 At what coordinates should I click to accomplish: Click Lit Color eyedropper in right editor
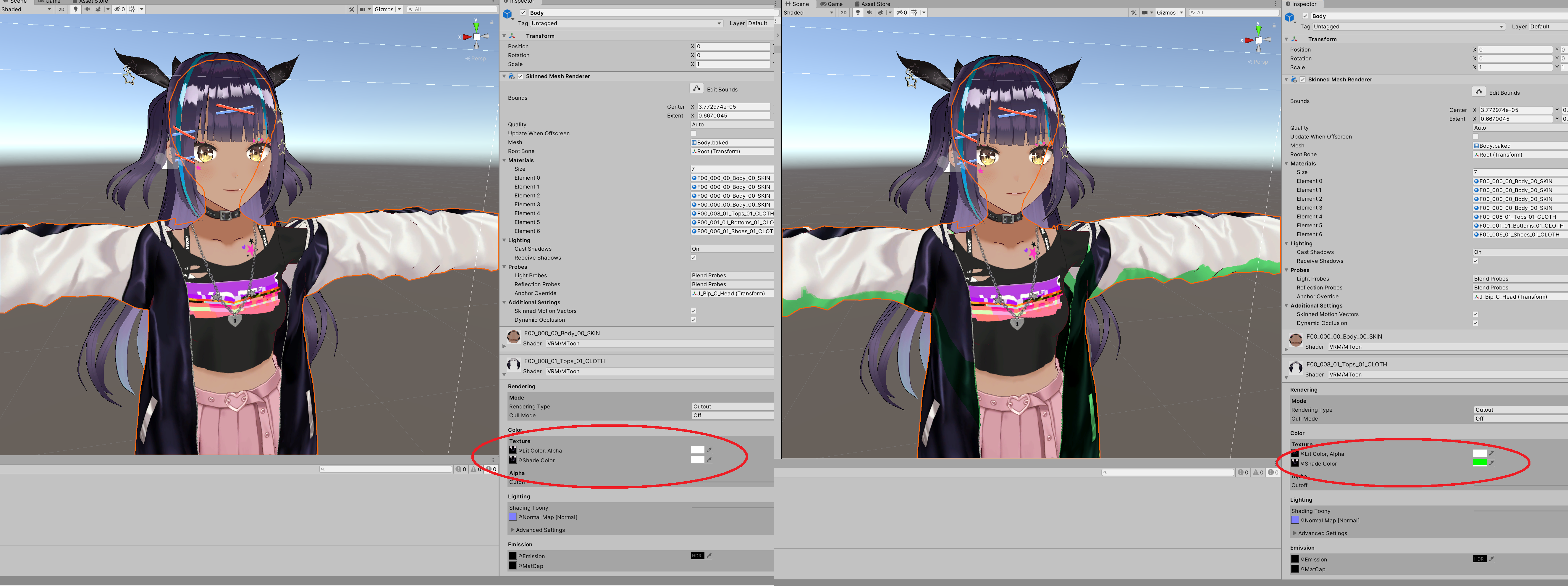tap(1491, 453)
